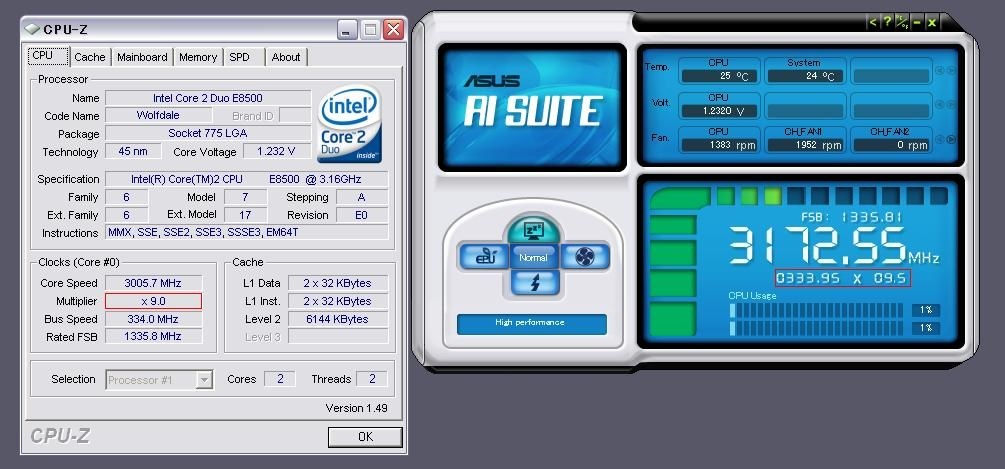This screenshot has height=469, width=1005.
Task: Click the lightning bolt overclock icon
Action: (535, 283)
